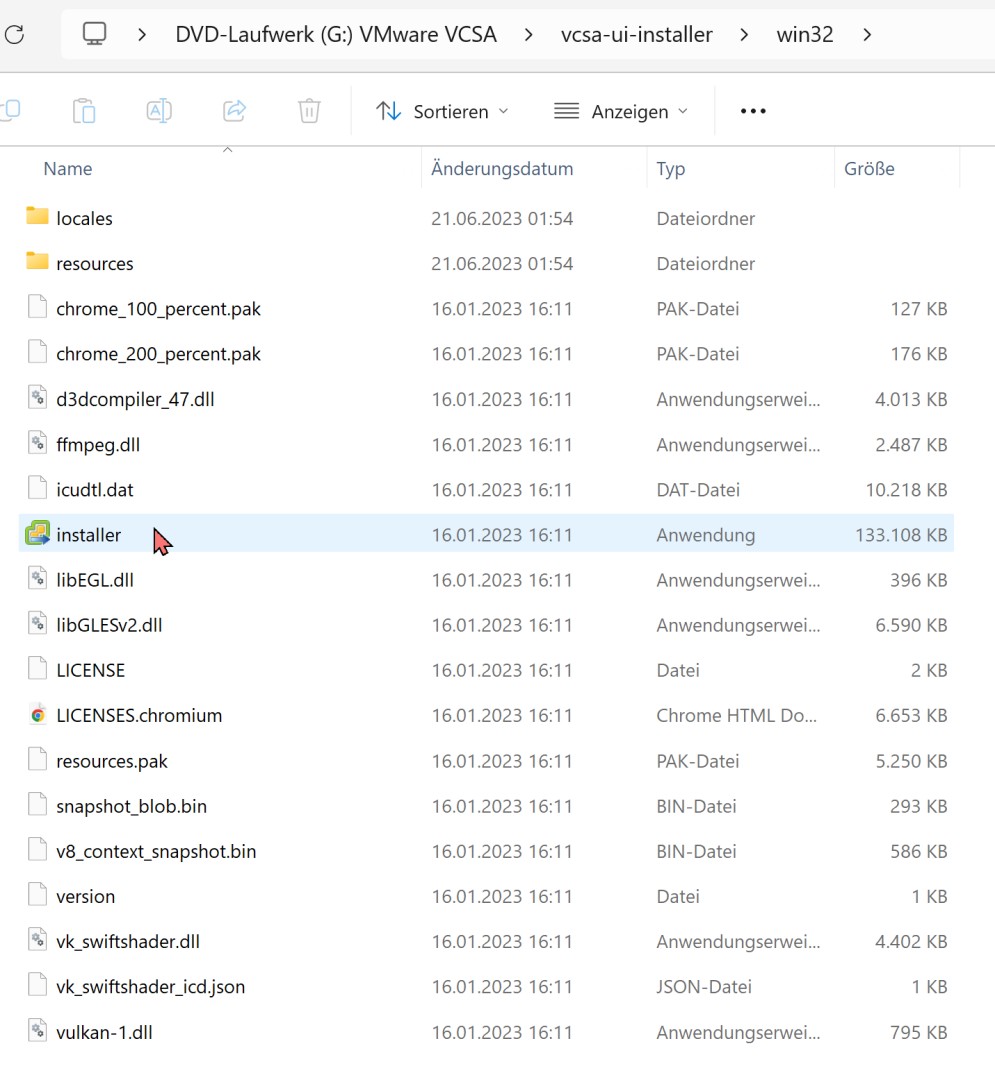Sort by the Größe column header

869,169
